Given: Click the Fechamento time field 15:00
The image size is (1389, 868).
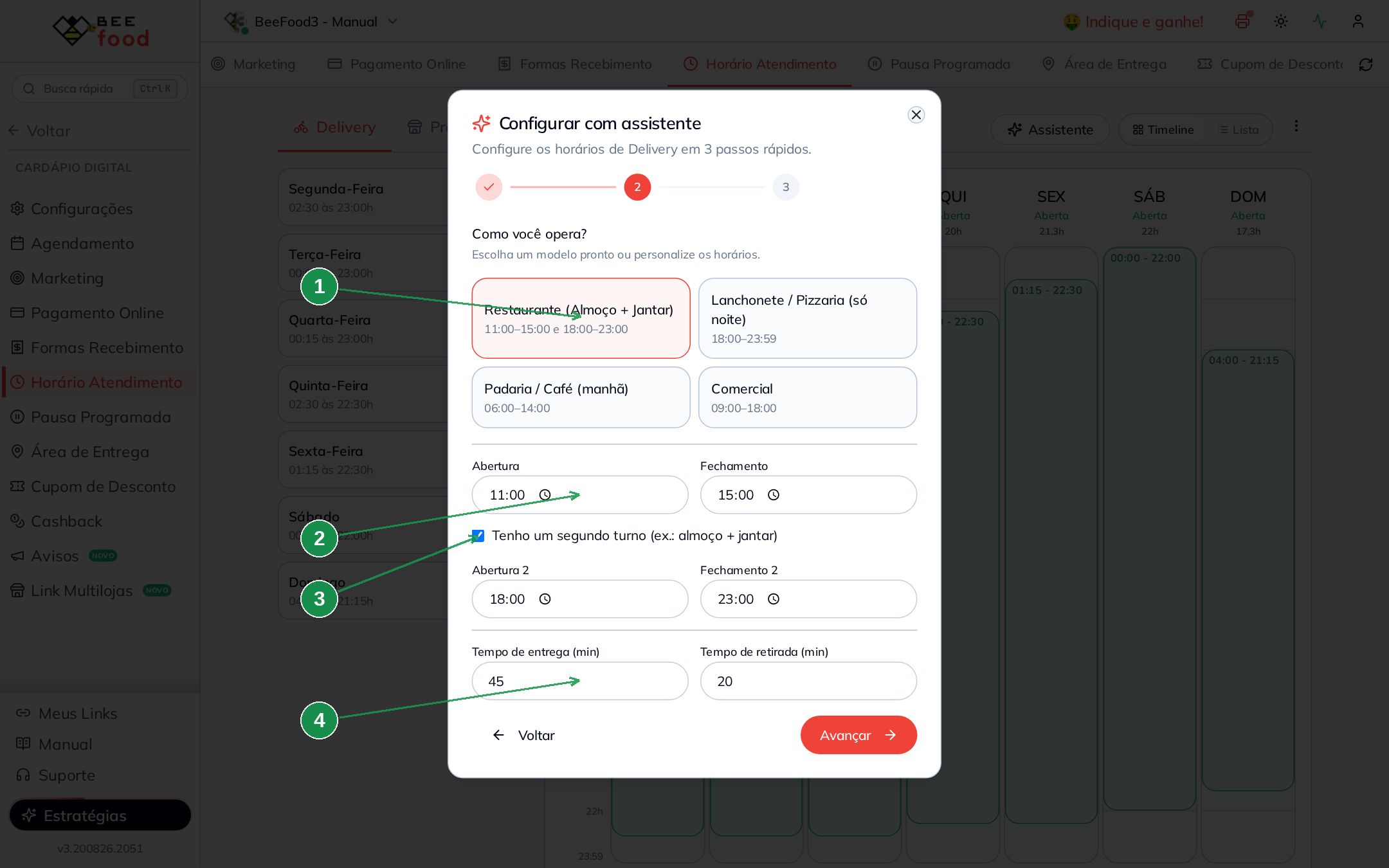Looking at the screenshot, I should 808,495.
